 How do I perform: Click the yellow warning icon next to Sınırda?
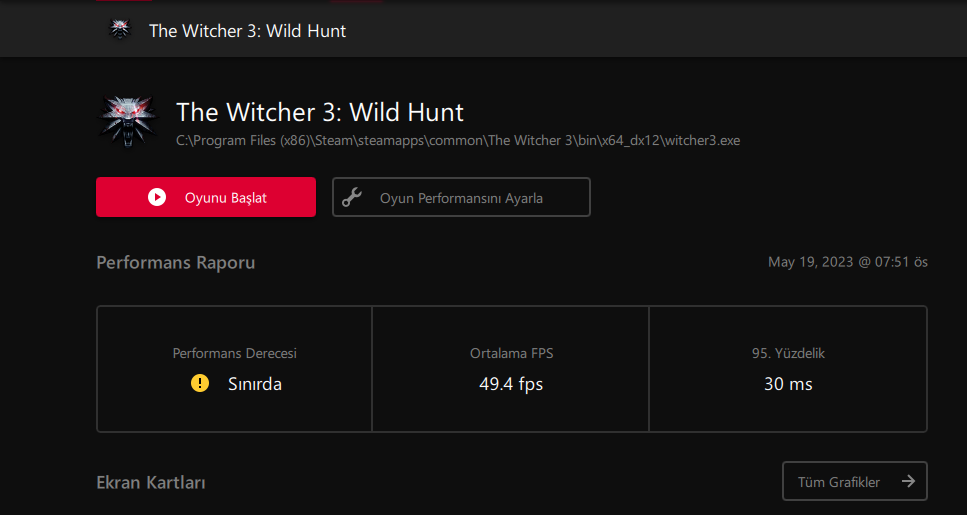click(200, 384)
